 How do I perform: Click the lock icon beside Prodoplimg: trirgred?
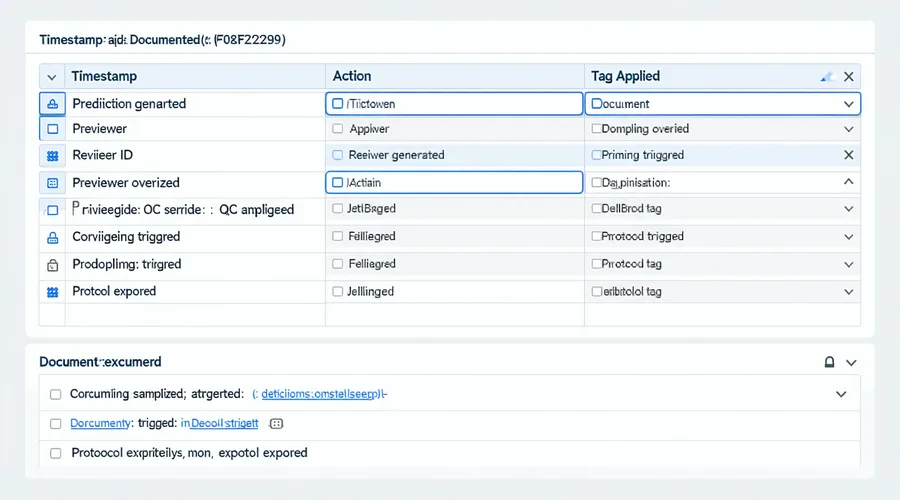click(52, 265)
